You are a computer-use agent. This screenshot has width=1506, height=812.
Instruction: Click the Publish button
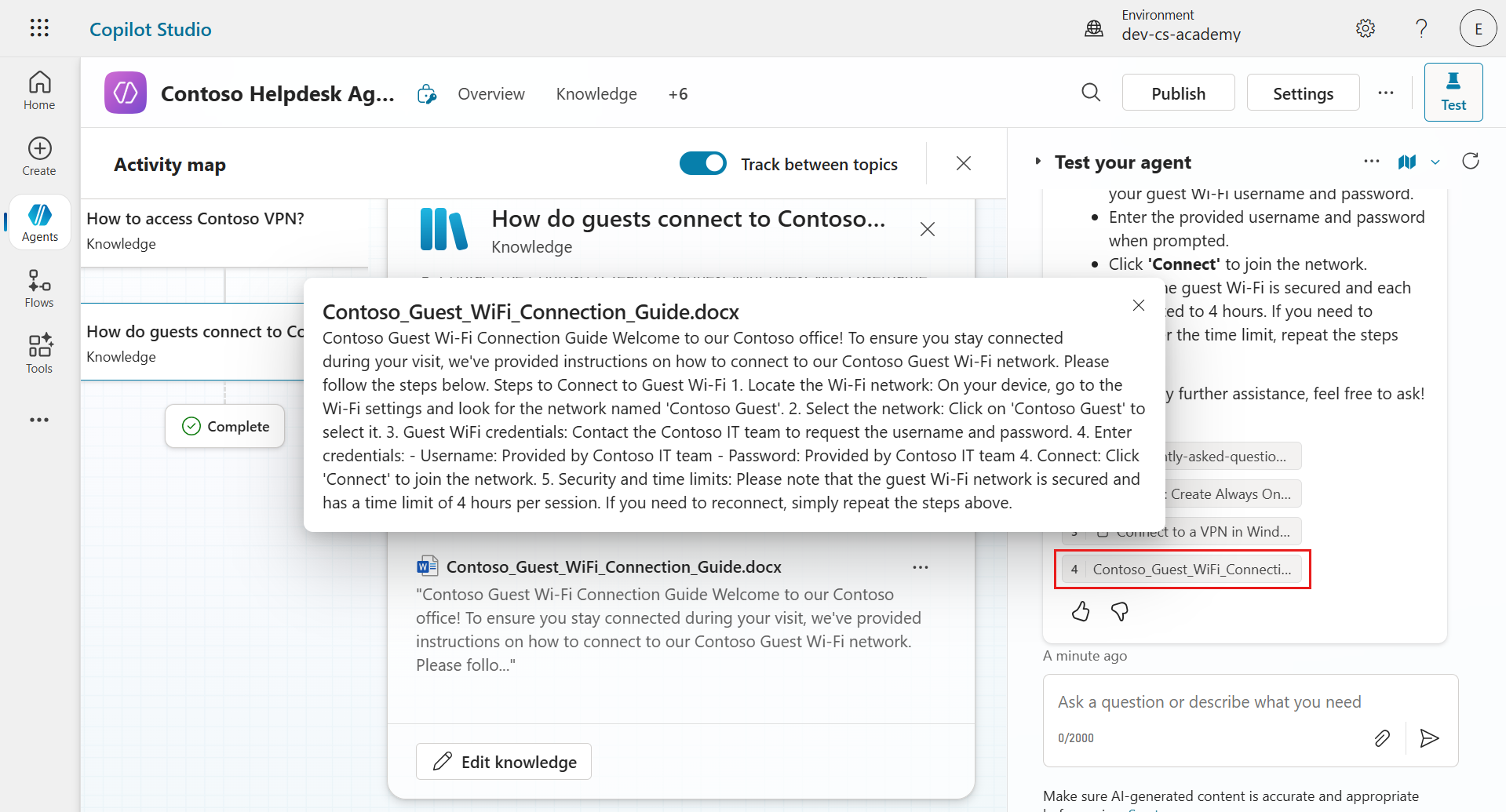point(1178,93)
